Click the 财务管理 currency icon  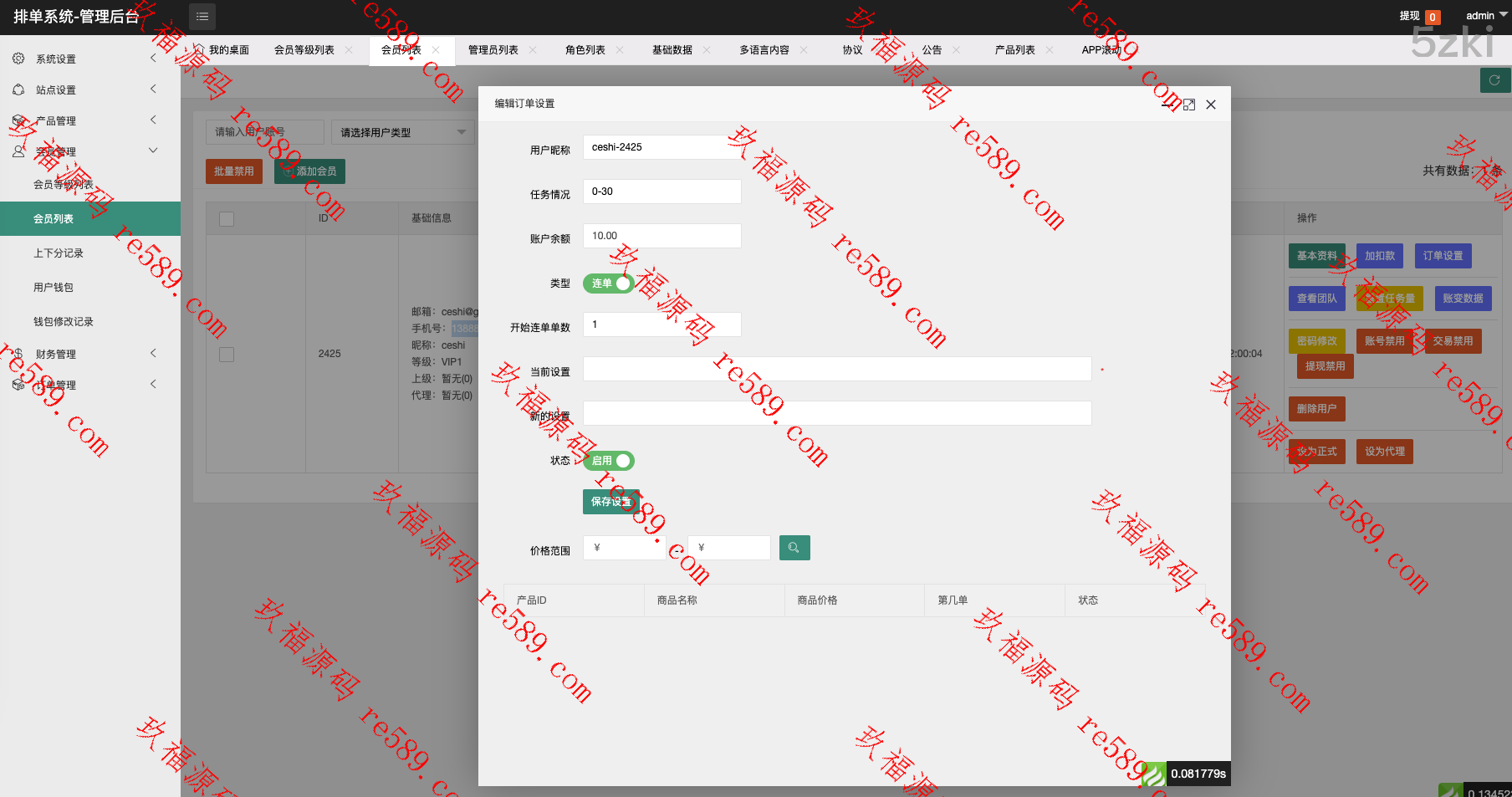point(18,354)
